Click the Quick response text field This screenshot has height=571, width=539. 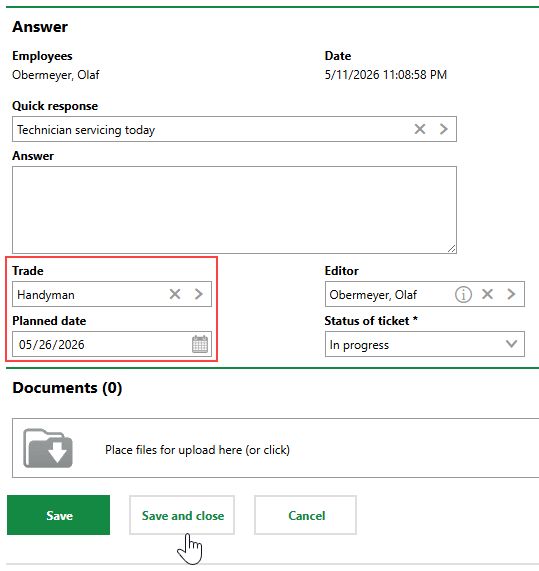(x=211, y=129)
